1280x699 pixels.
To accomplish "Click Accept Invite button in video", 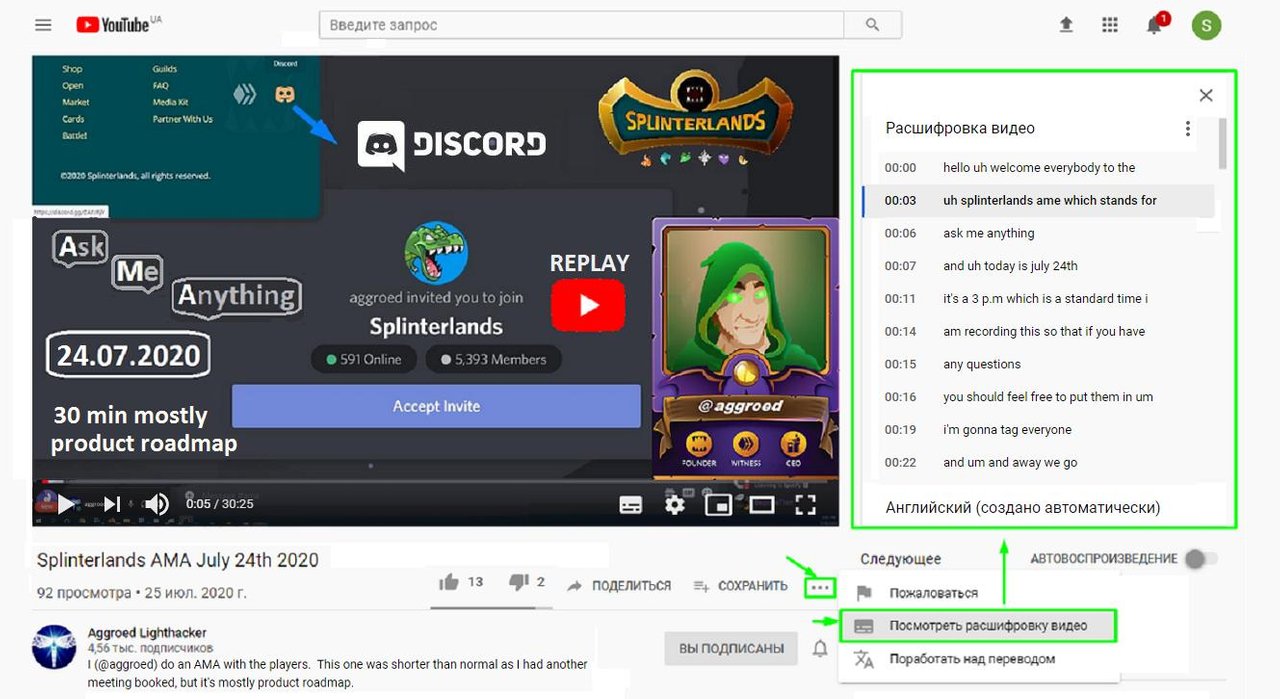I will coord(436,406).
